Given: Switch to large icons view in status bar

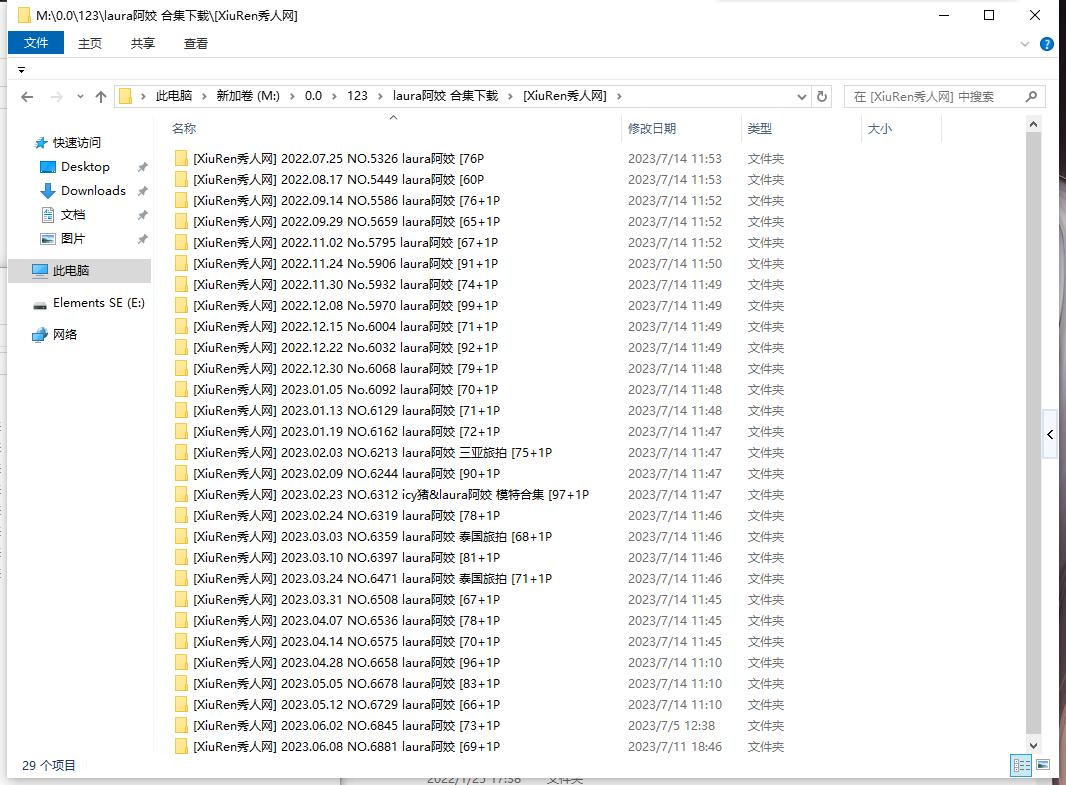Looking at the screenshot, I should 1043,765.
